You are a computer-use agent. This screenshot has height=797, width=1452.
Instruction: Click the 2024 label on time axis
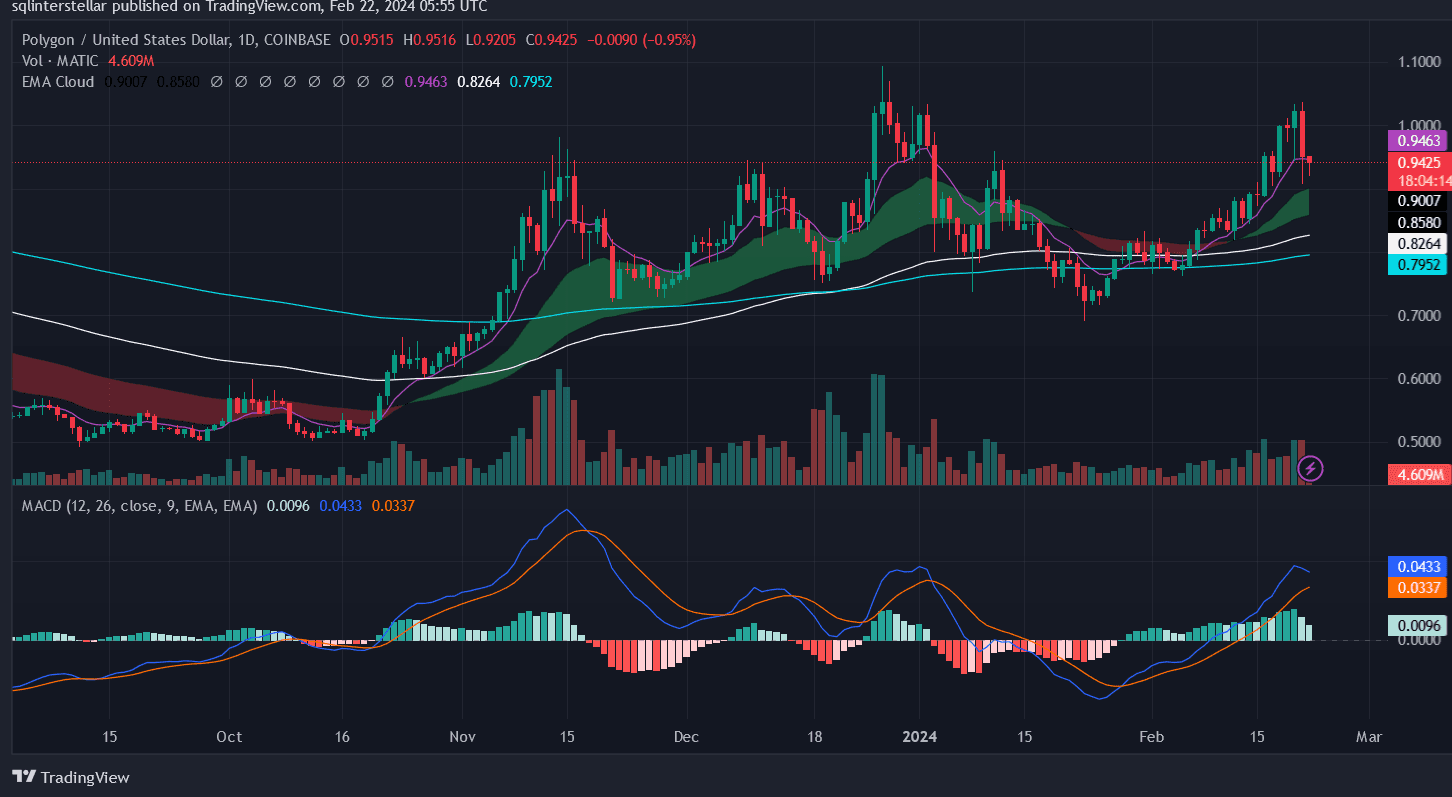(x=918, y=737)
